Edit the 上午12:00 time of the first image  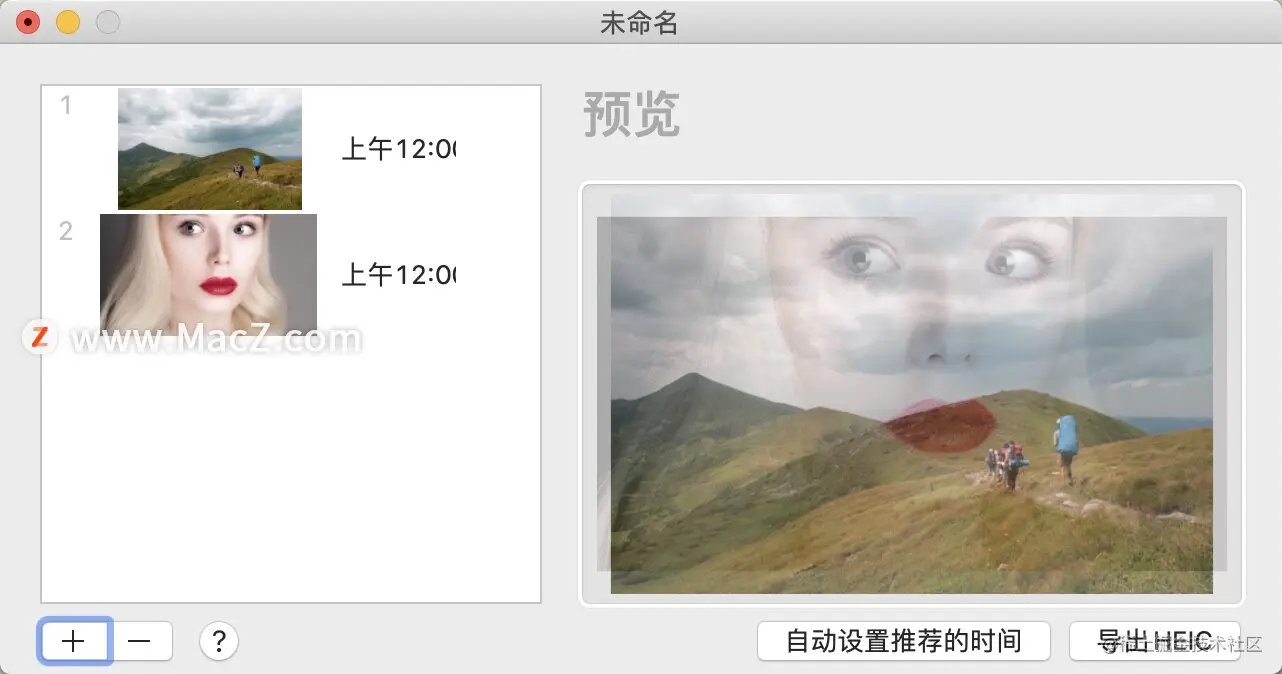click(x=399, y=150)
